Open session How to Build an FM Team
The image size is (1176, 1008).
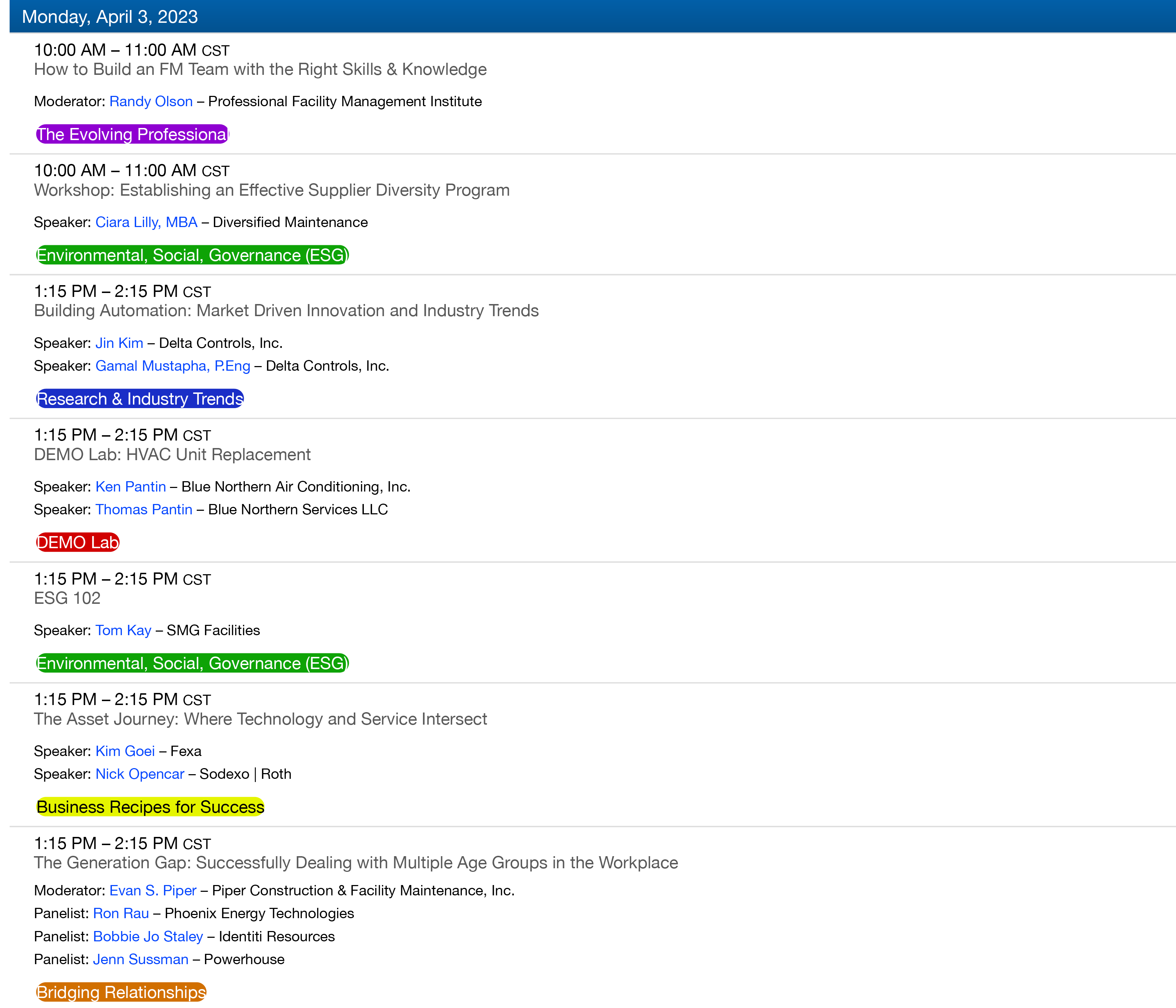coord(261,69)
